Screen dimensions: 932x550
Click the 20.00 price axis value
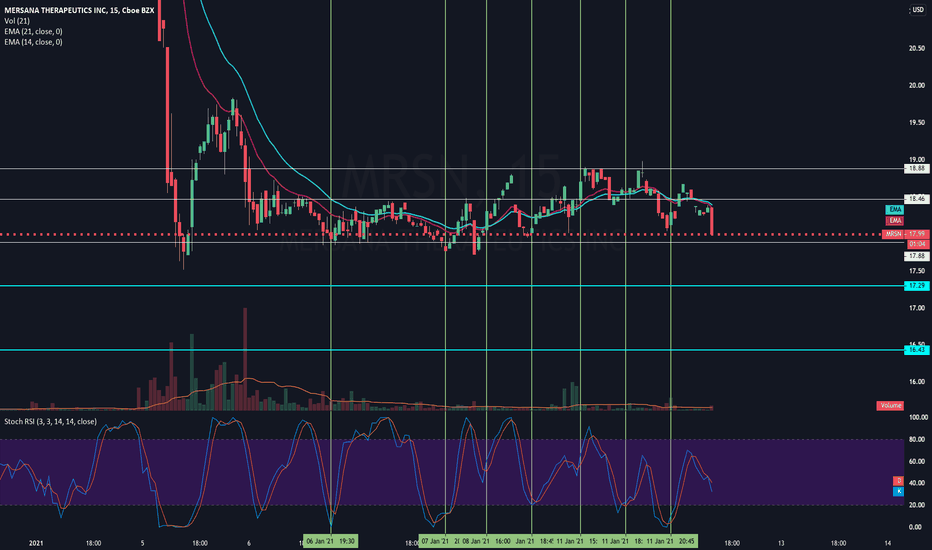917,86
